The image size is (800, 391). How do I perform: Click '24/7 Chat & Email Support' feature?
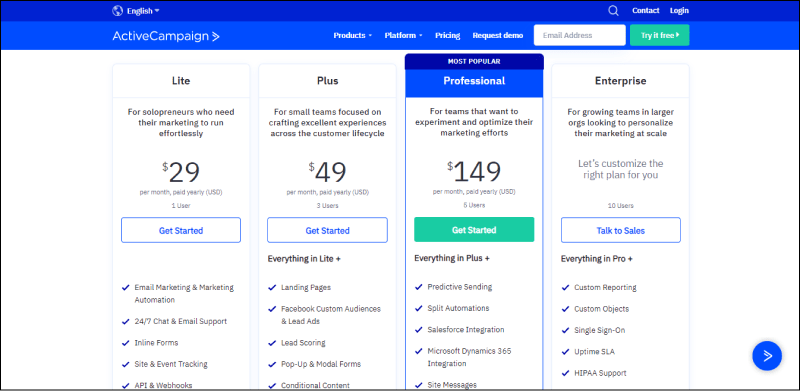[181, 322]
